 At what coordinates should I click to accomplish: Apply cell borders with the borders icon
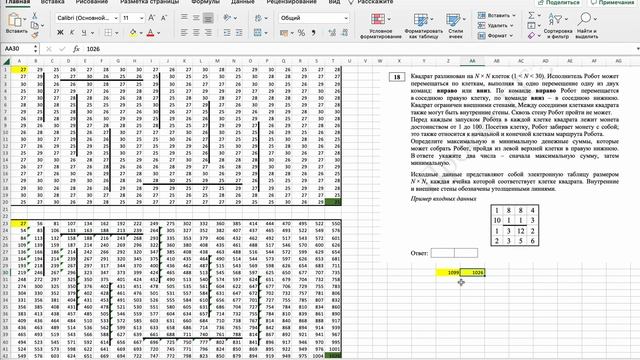point(108,33)
